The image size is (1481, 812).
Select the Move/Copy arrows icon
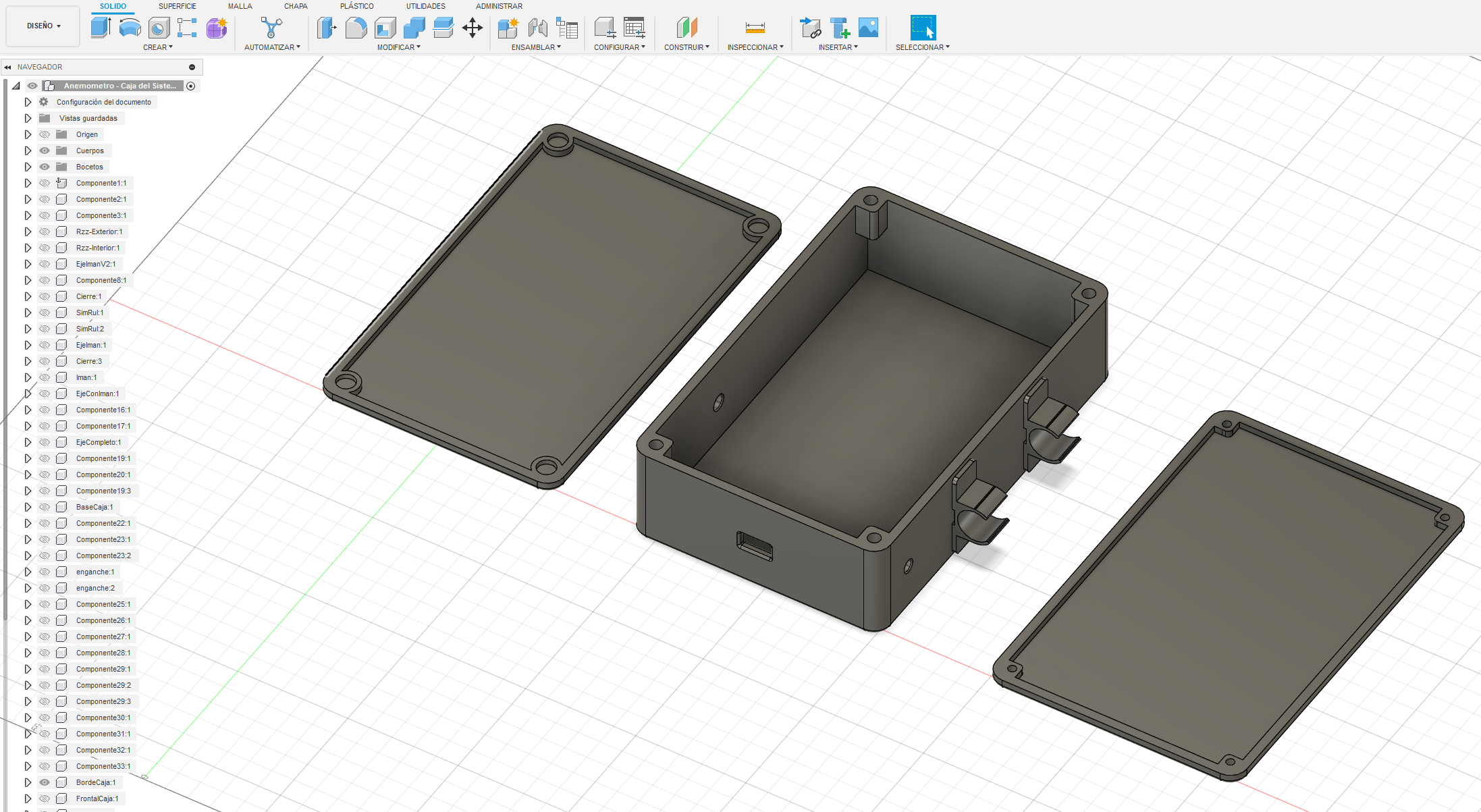[x=473, y=28]
